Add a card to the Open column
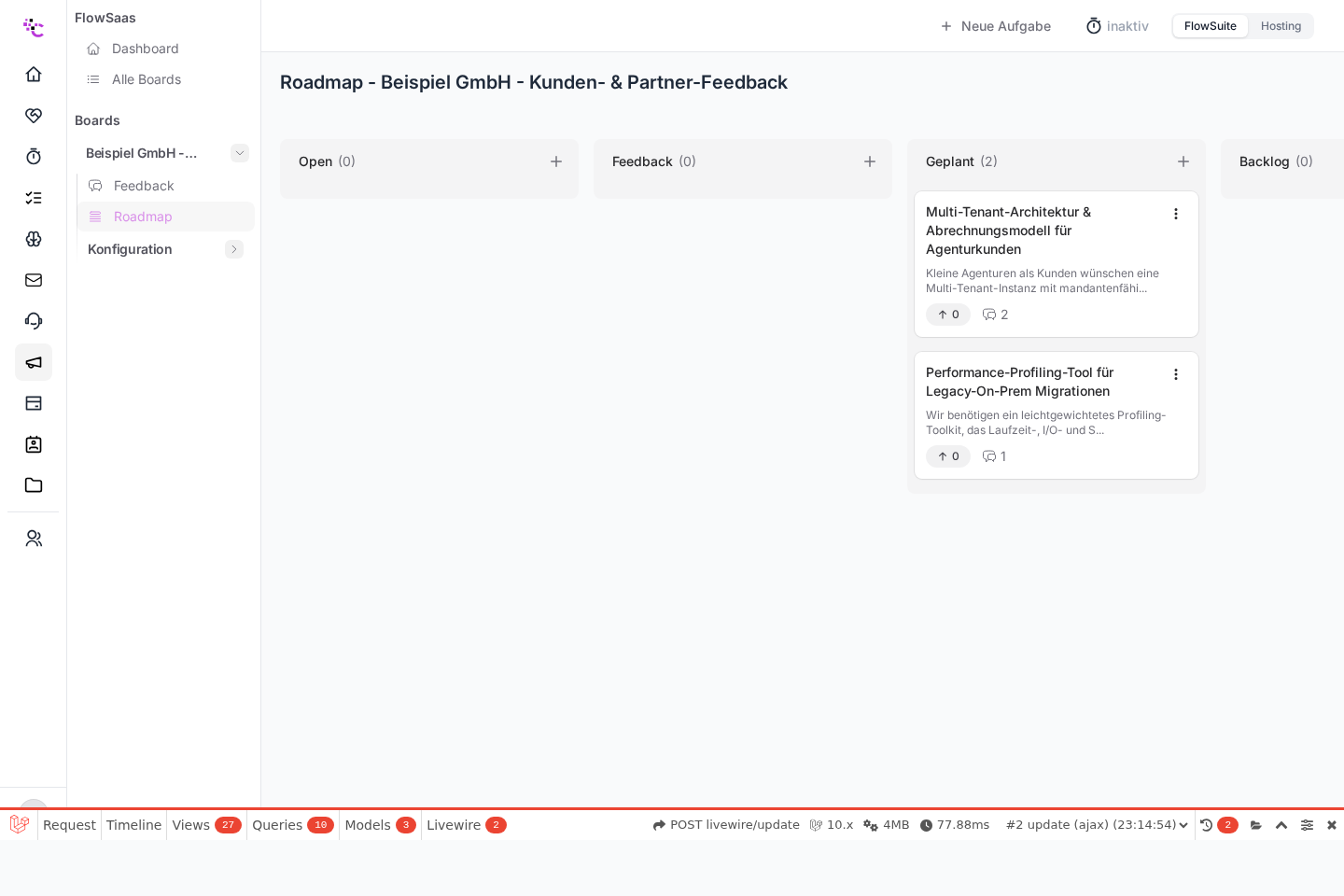 pos(556,161)
